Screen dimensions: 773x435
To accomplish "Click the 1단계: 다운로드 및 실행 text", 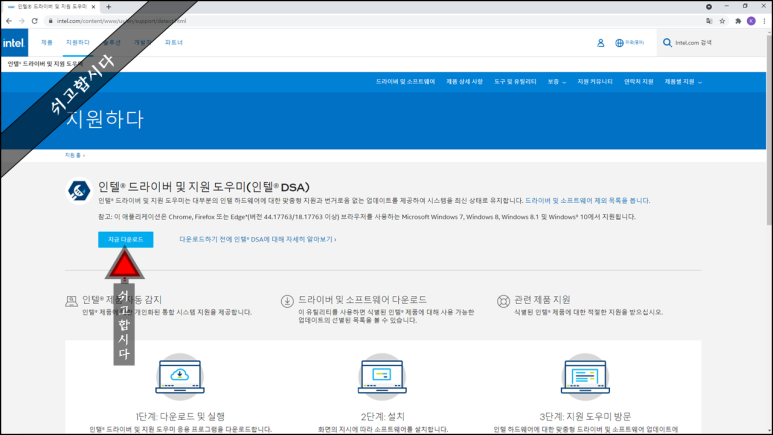I will (x=180, y=417).
